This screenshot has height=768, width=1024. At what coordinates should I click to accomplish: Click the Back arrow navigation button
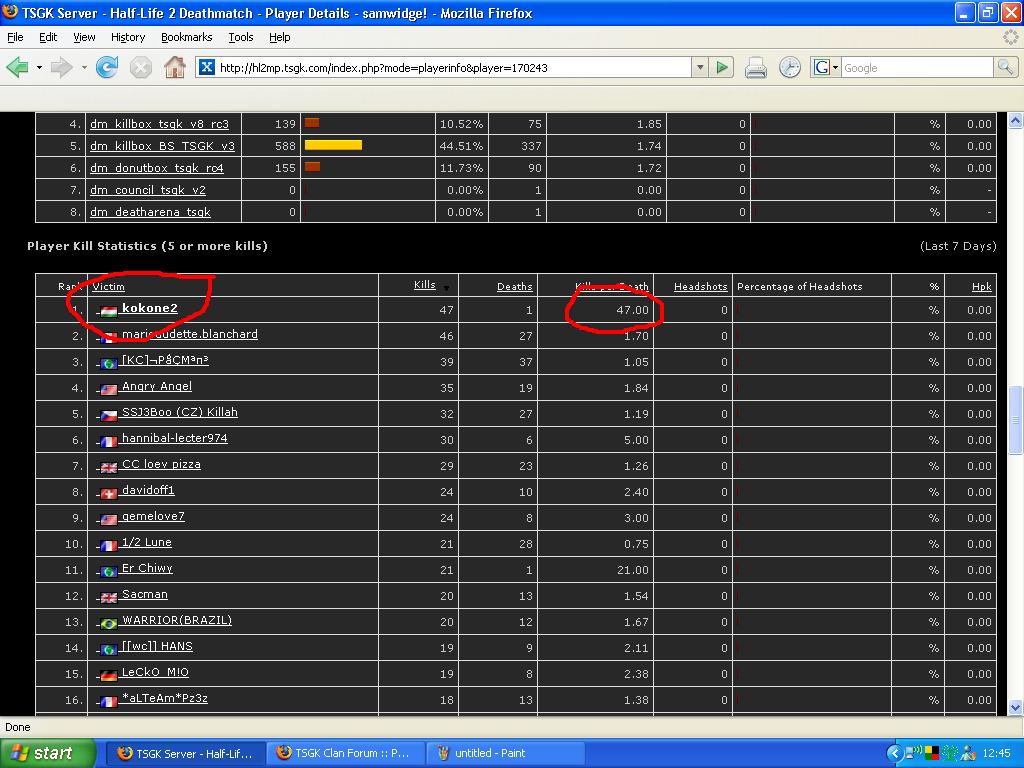click(18, 68)
